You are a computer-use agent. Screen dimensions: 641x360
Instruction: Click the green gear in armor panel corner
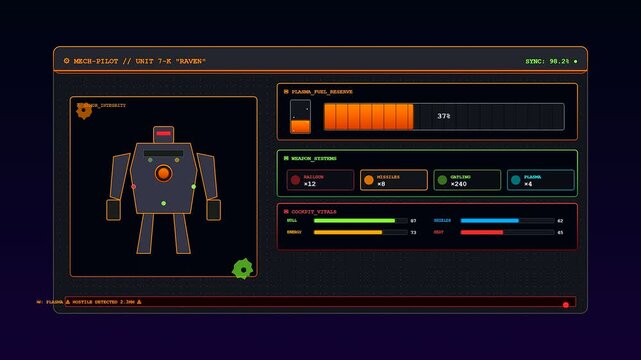[242, 269]
